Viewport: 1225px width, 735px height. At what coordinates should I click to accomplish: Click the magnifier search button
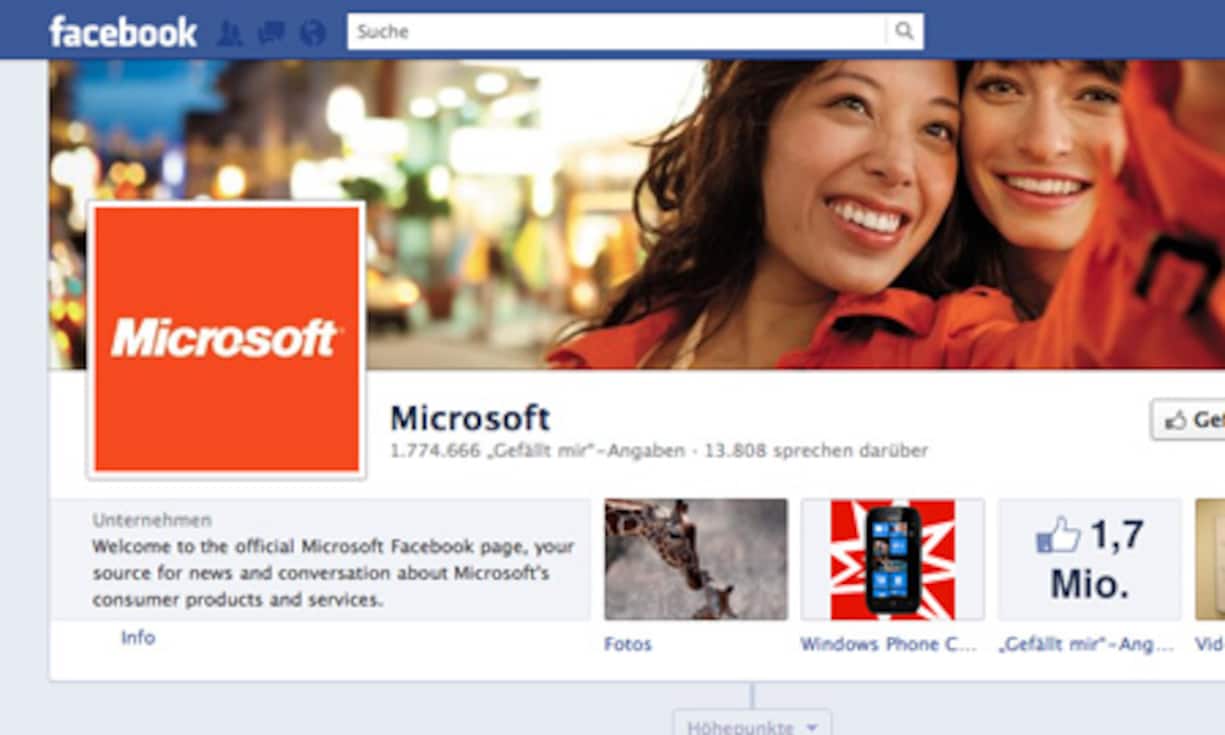pos(904,32)
